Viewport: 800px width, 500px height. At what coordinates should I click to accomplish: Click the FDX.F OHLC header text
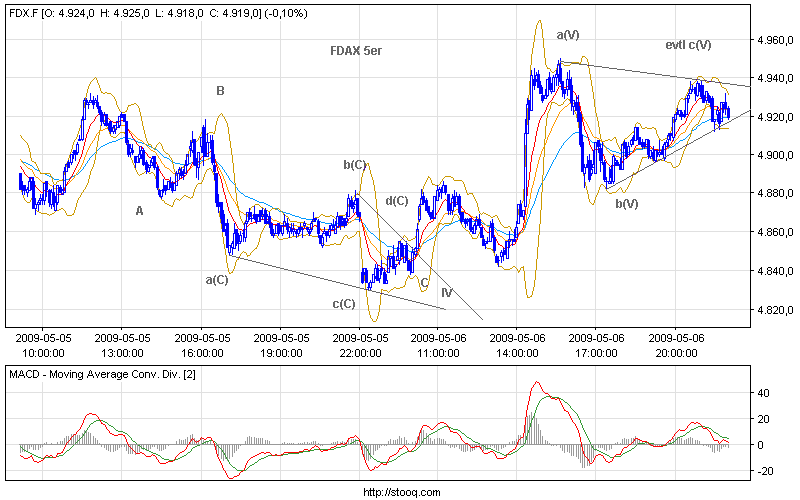(x=158, y=13)
